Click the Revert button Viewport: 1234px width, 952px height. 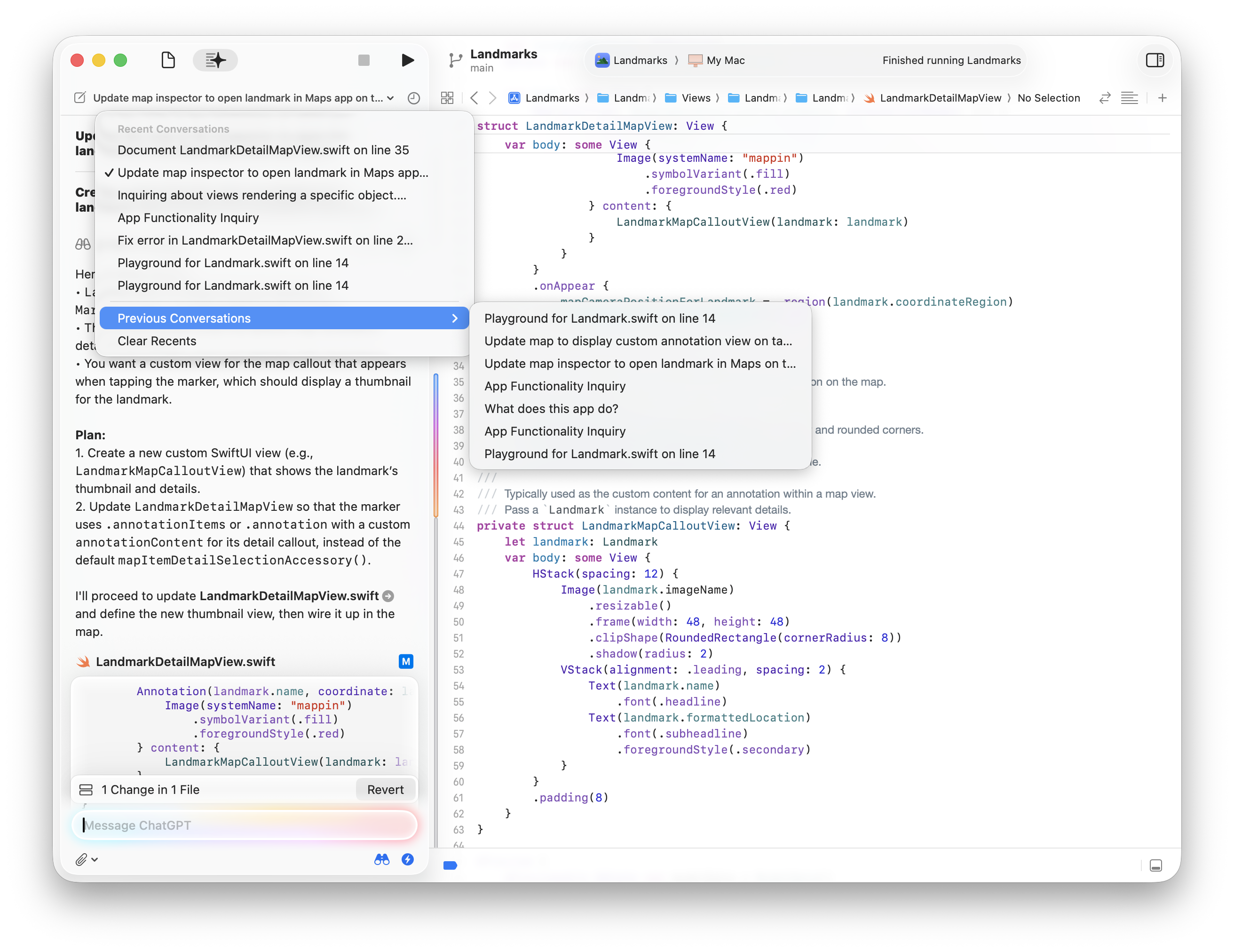coord(385,789)
